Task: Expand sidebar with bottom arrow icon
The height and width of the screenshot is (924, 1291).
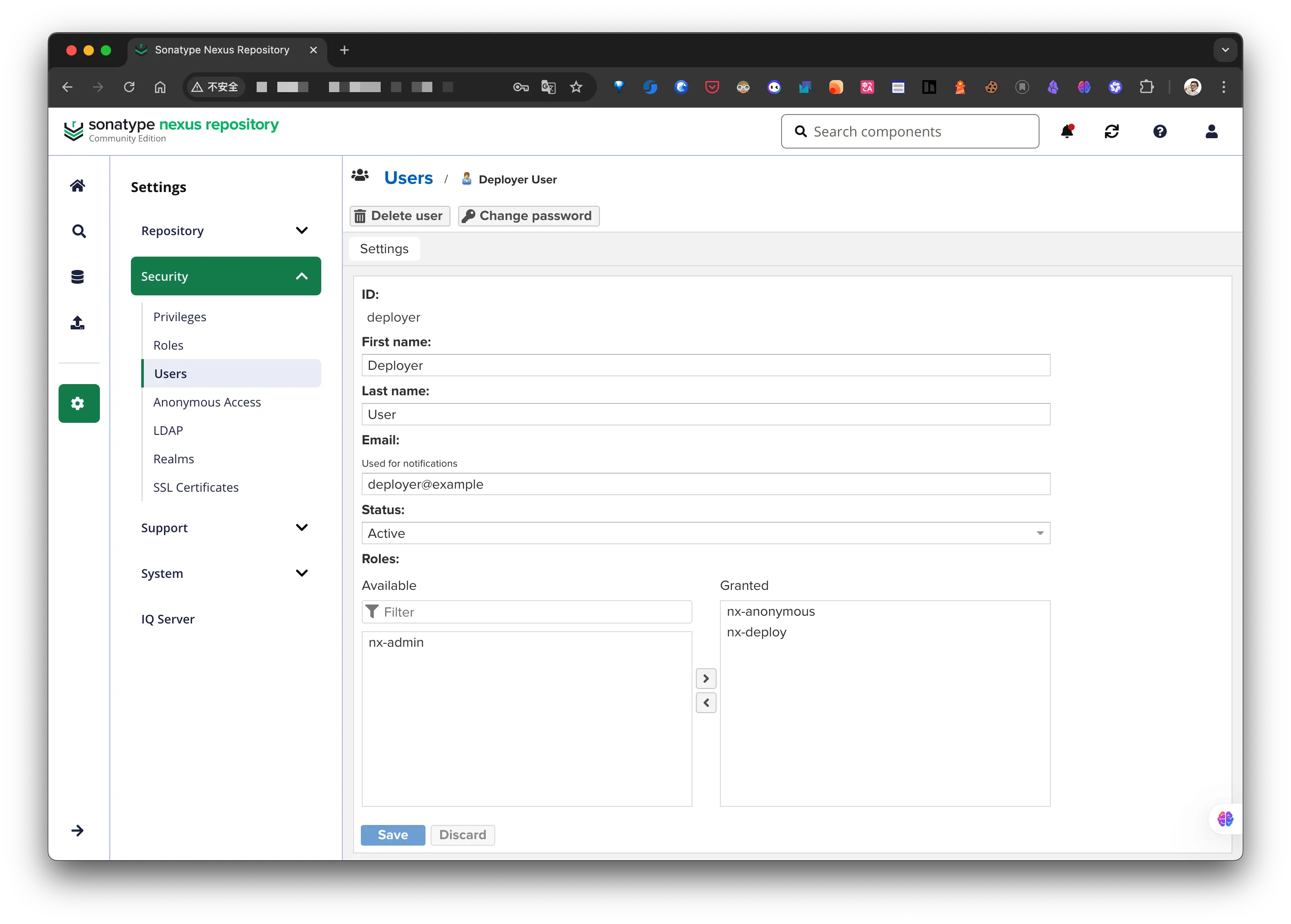Action: (x=78, y=831)
